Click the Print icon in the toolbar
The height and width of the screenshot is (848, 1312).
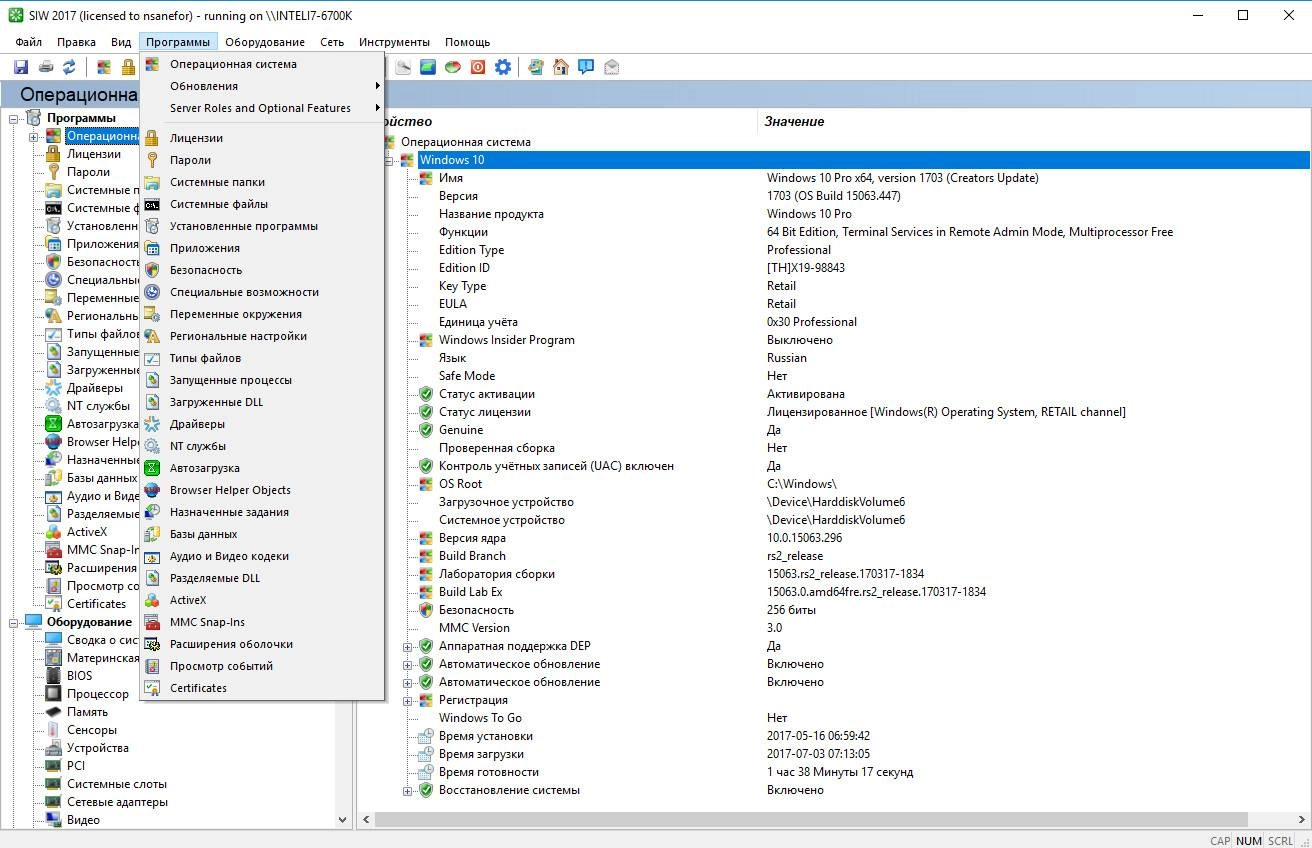click(45, 67)
